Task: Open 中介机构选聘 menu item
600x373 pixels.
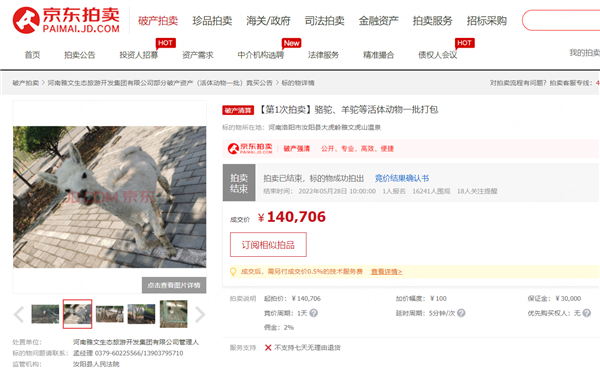Action: pos(261,55)
